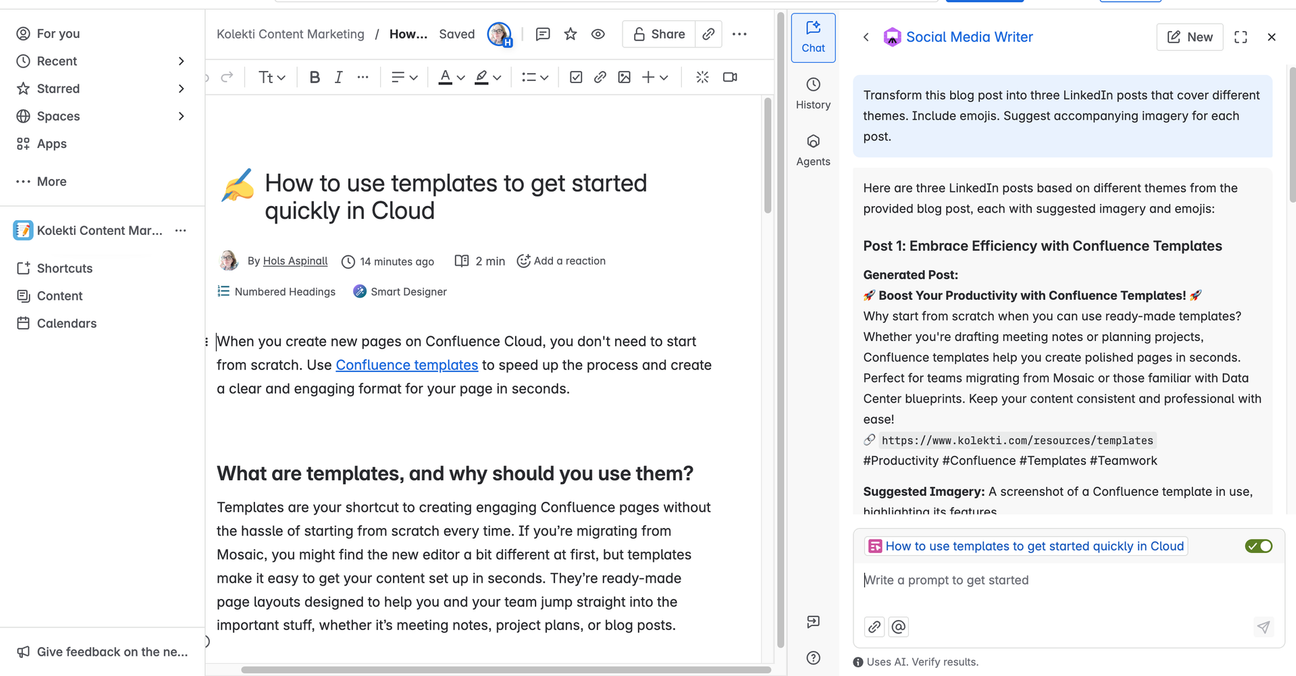Follow the Confluence templates link
Image resolution: width=1296 pixels, height=676 pixels.
pos(407,365)
